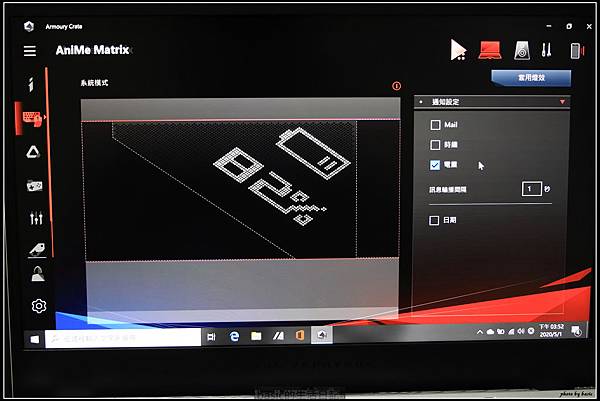Enable the Mail notification checkbox
Image resolution: width=600 pixels, height=401 pixels.
click(x=435, y=125)
